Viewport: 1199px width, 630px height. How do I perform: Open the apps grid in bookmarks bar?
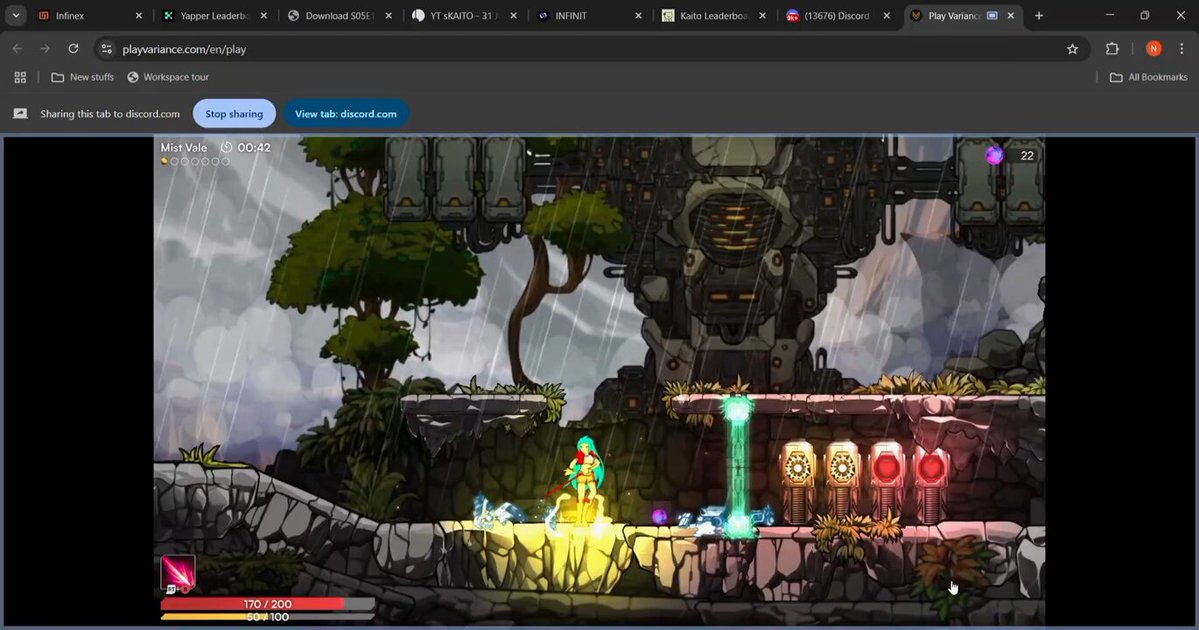coord(21,77)
